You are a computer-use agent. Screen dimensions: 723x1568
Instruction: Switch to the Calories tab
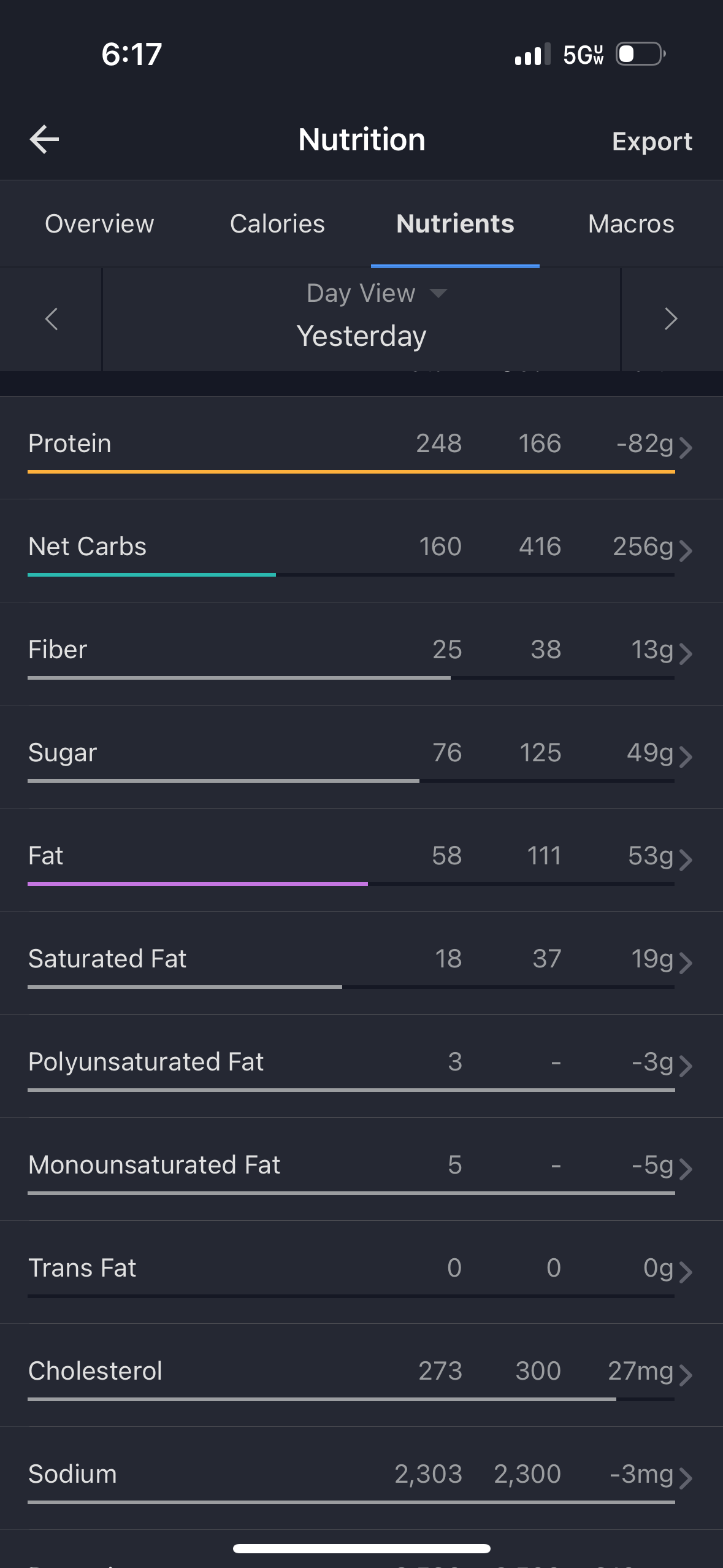click(x=277, y=224)
